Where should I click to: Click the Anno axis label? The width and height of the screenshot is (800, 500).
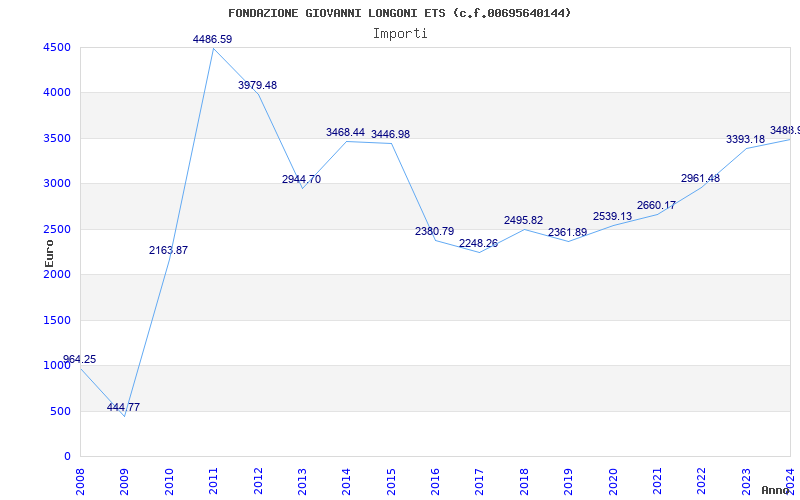(x=775, y=490)
